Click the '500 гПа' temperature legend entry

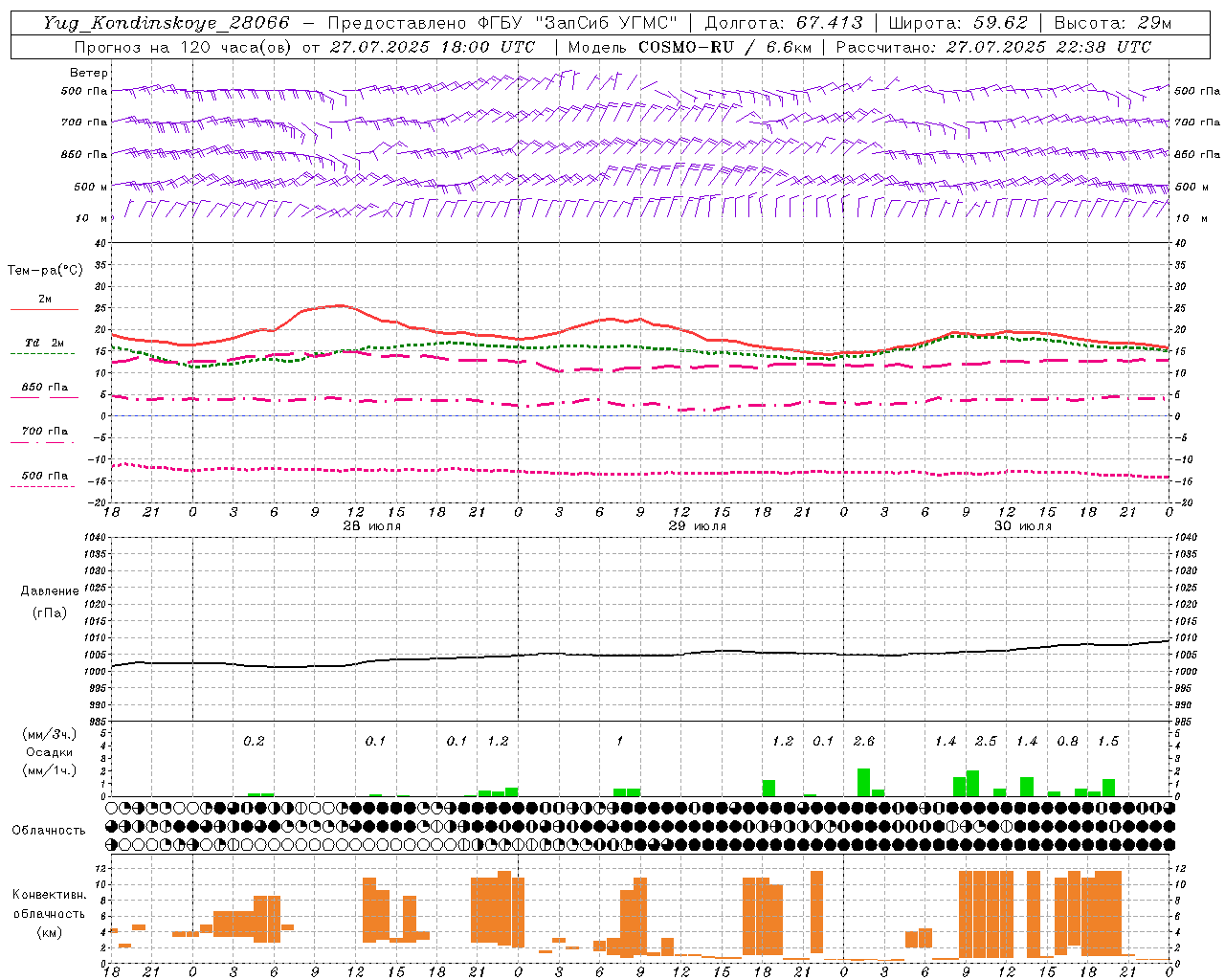pyautogui.click(x=45, y=476)
